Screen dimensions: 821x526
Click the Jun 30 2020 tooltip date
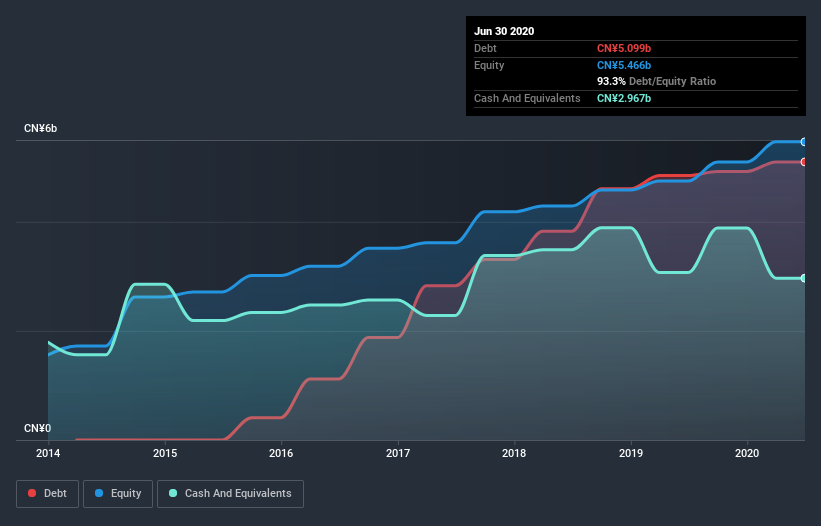coord(504,31)
